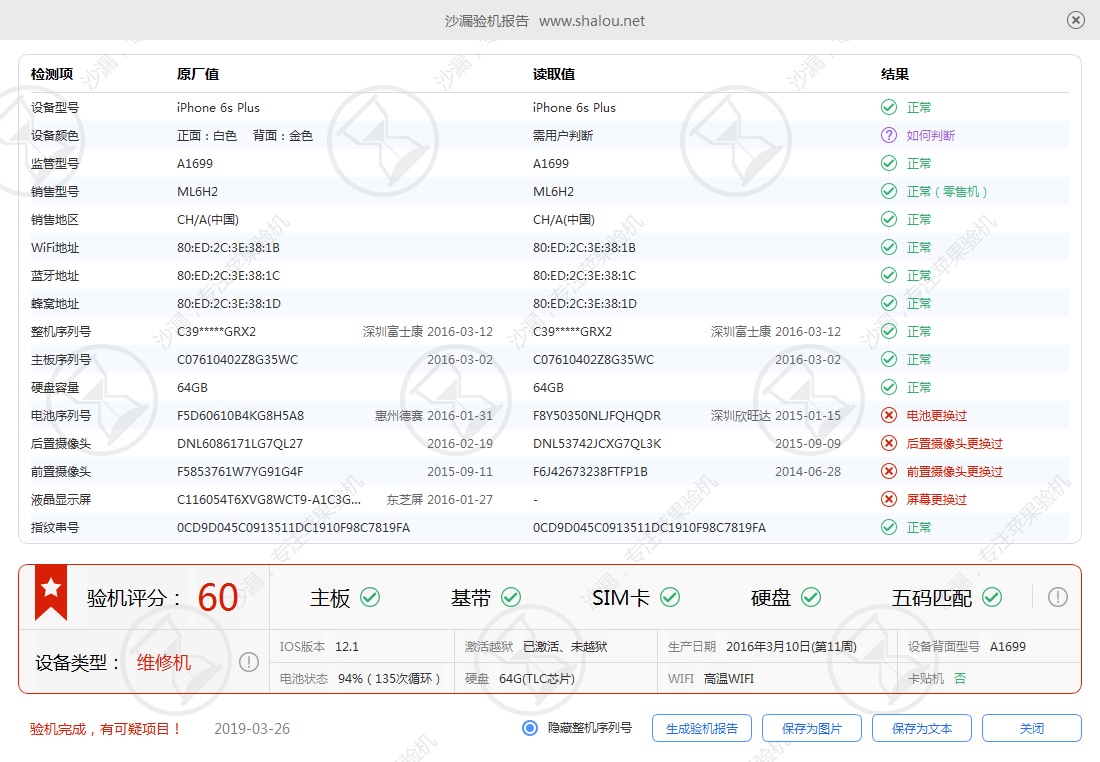The image size is (1100, 762).
Task: Click the 电池状态 94% (135次循环) entry
Action: pyautogui.click(x=359, y=679)
